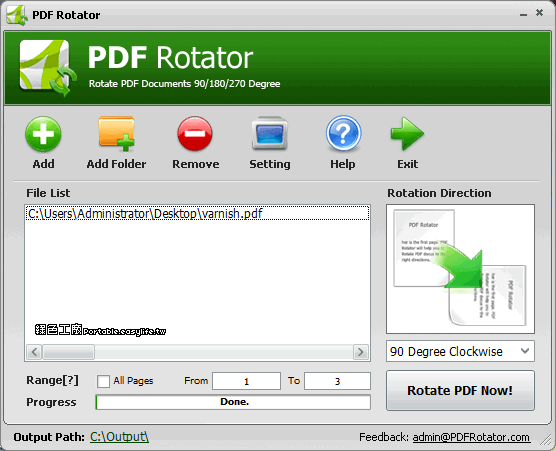Screen dimensions: 556x451
Task: Close the PDF Rotator window
Action: (x=539, y=13)
